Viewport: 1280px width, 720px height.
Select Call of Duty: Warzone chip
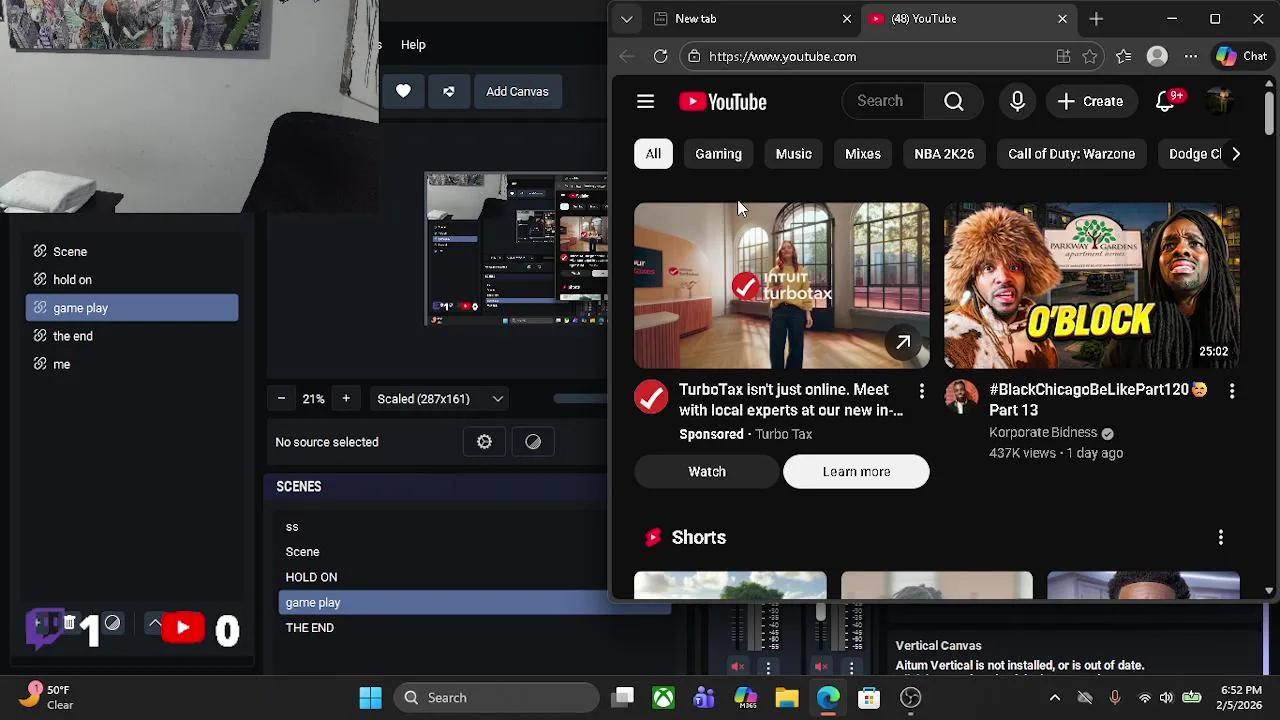click(x=1072, y=154)
